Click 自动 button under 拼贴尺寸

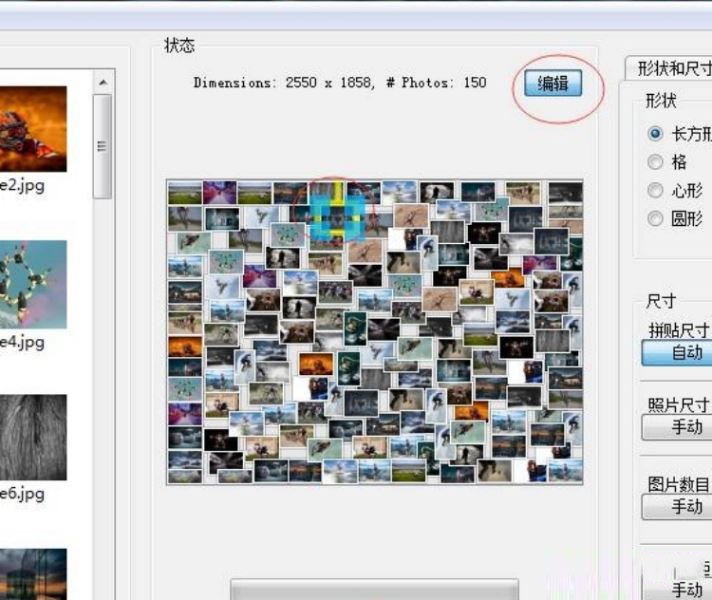[677, 352]
